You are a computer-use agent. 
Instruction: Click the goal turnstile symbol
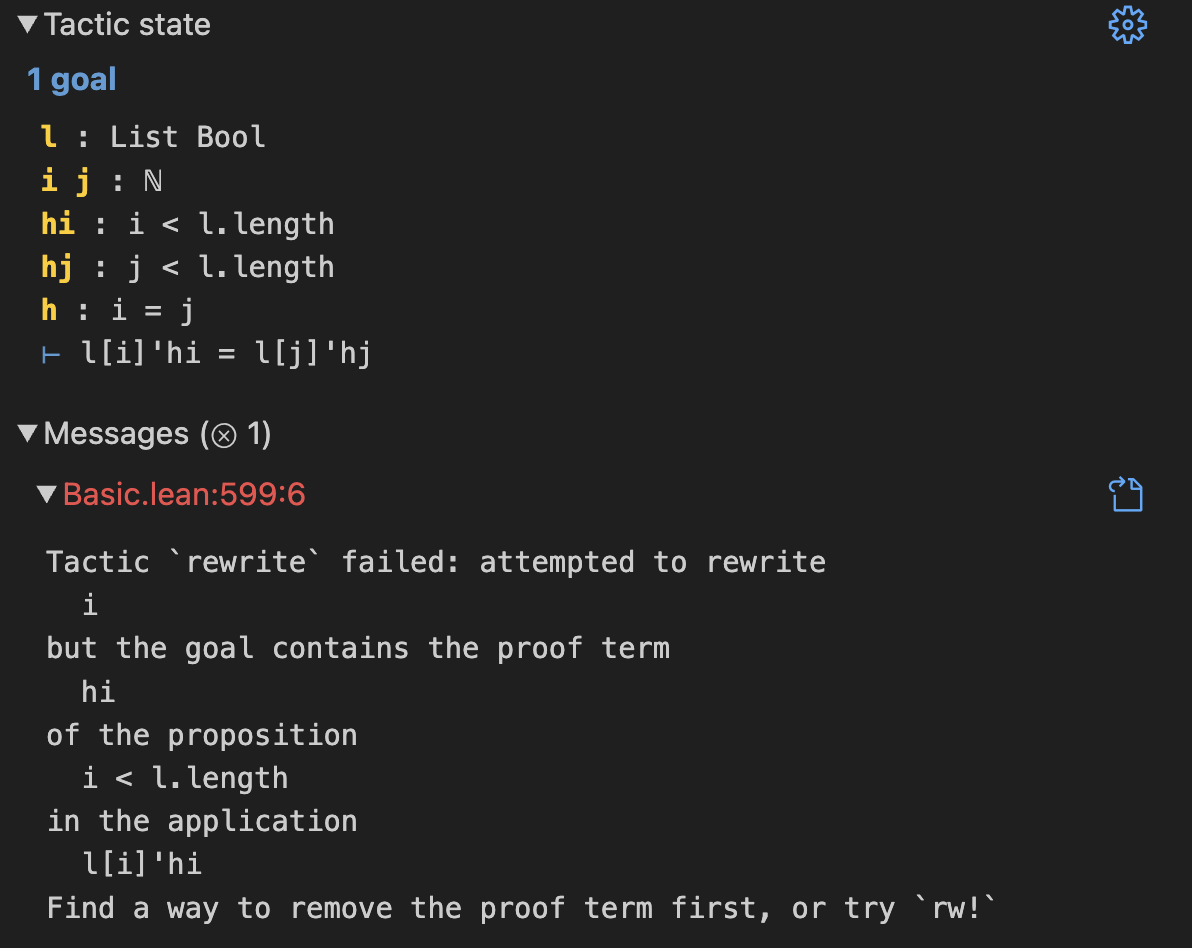coord(50,353)
